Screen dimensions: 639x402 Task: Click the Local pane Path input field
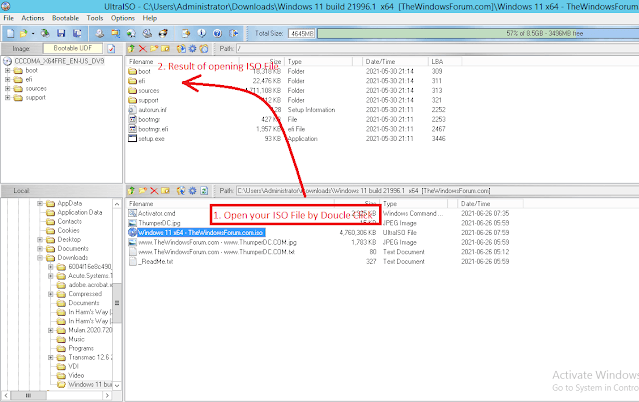pos(437,190)
